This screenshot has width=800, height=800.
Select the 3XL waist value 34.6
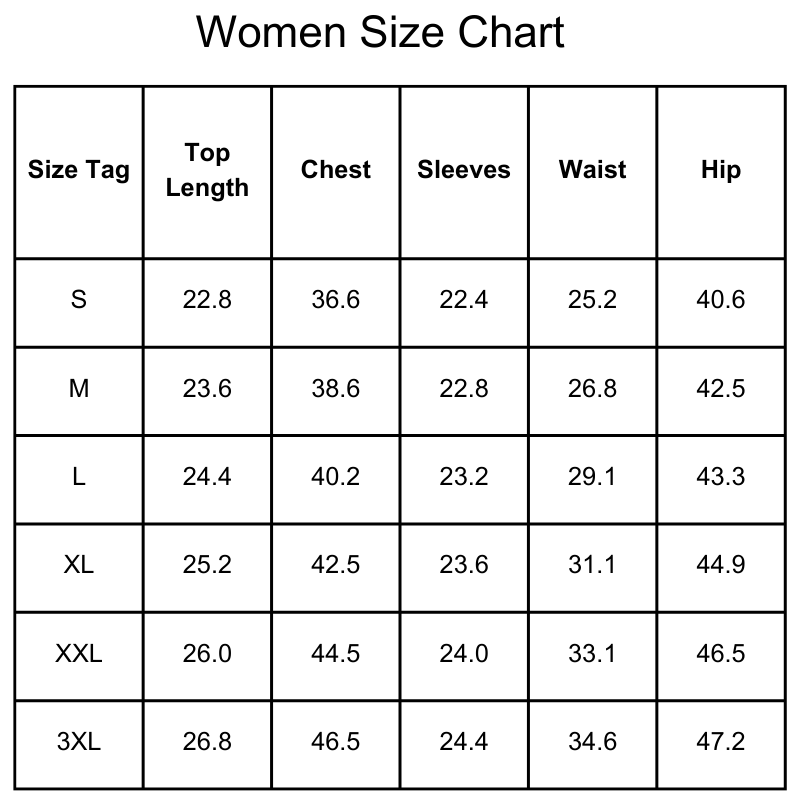click(592, 742)
